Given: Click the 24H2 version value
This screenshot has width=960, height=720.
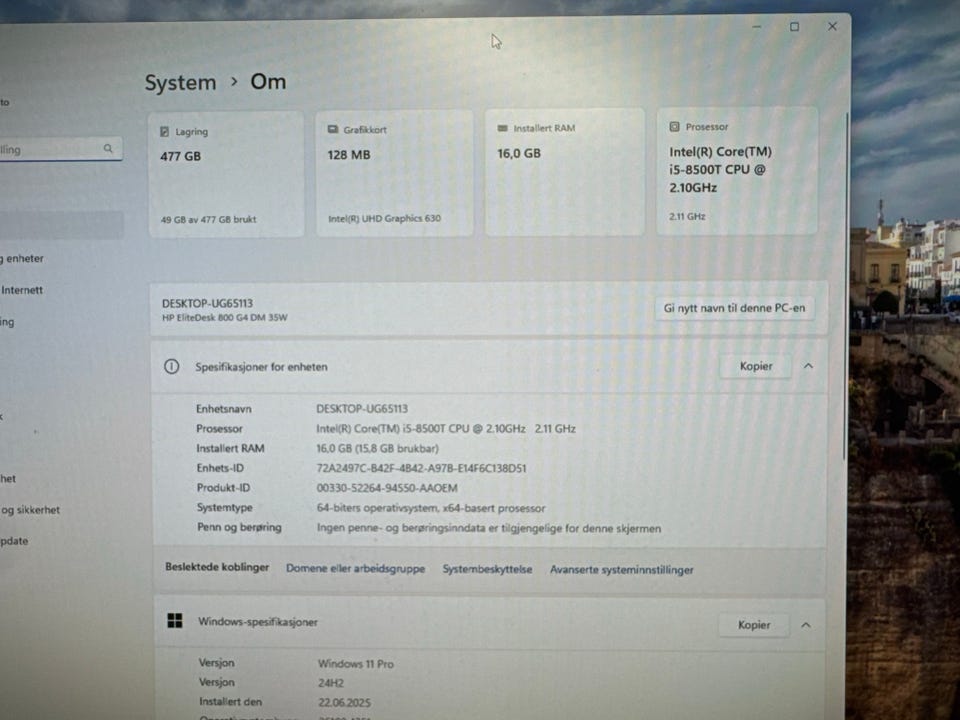Looking at the screenshot, I should [x=331, y=683].
